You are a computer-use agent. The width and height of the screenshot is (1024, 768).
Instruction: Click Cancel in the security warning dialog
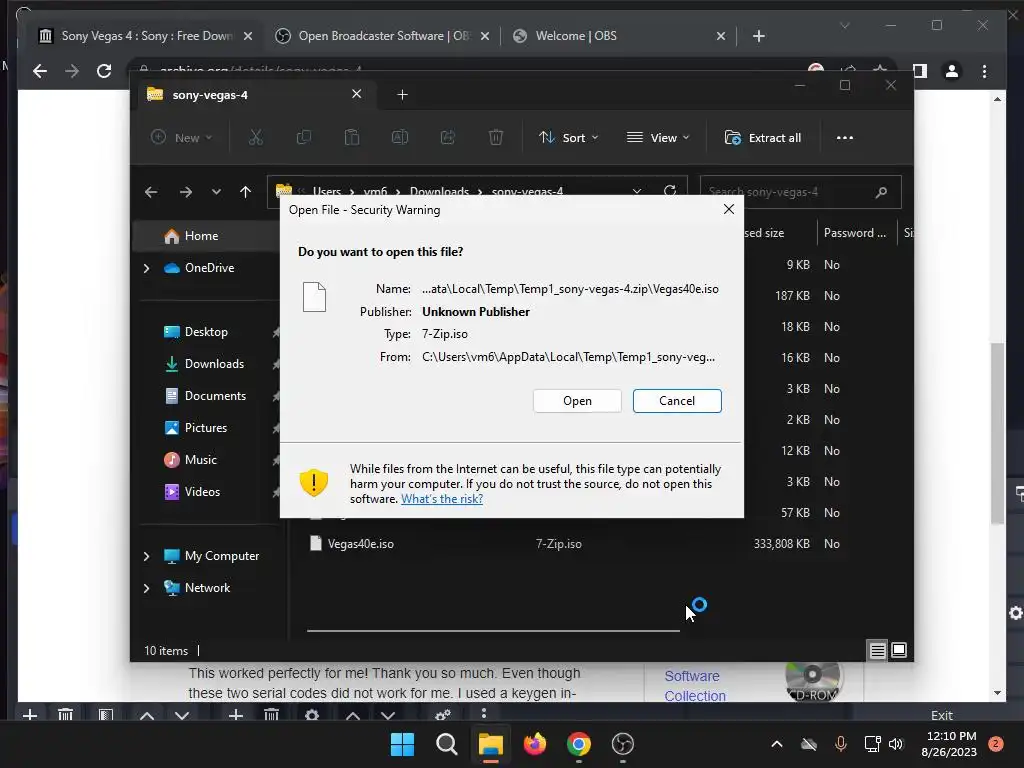(677, 401)
